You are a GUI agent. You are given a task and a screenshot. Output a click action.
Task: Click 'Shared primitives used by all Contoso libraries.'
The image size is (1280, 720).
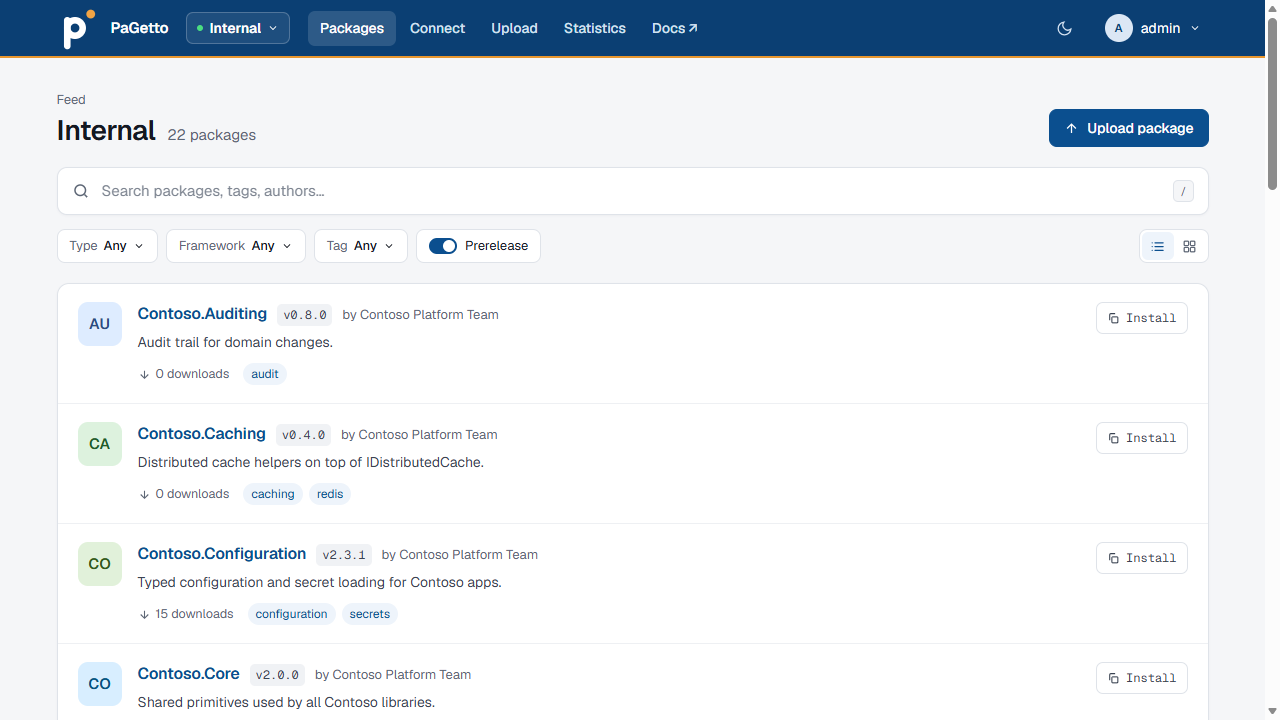pos(286,702)
